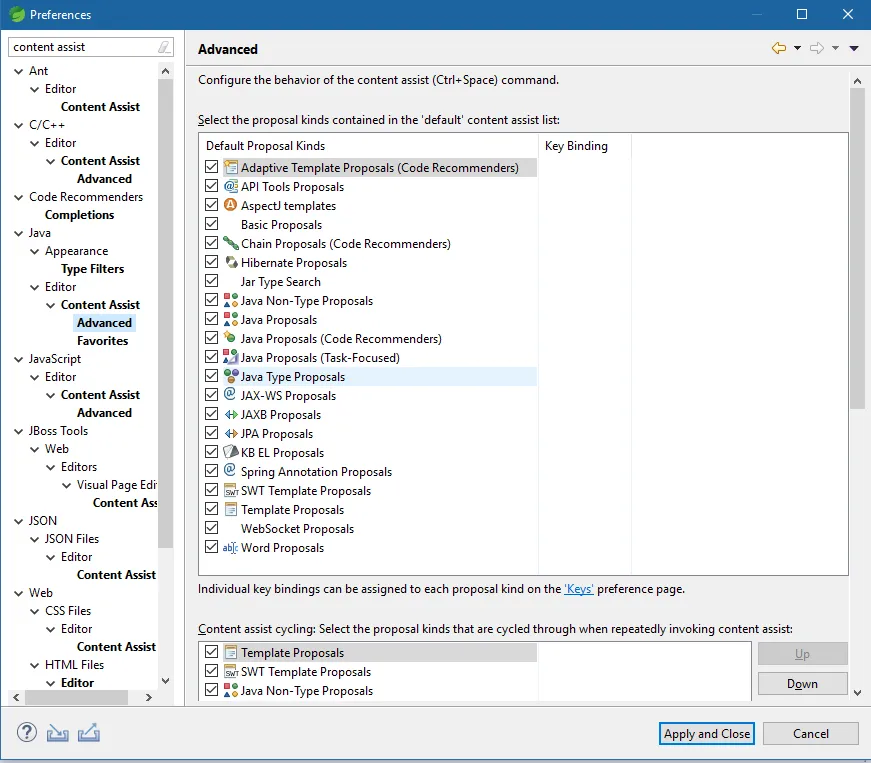Collapse the Code Recommenders node
The image size is (871, 763).
[19, 197]
